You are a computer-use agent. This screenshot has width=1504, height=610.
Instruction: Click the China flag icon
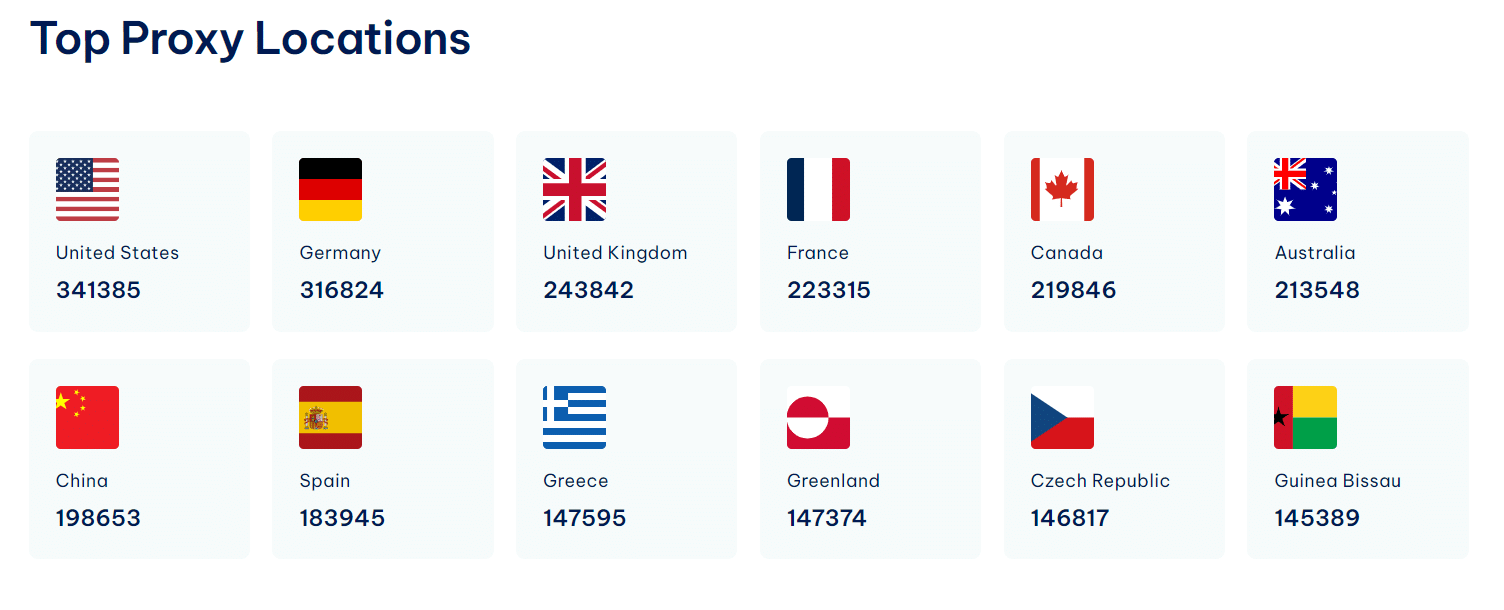pos(87,417)
